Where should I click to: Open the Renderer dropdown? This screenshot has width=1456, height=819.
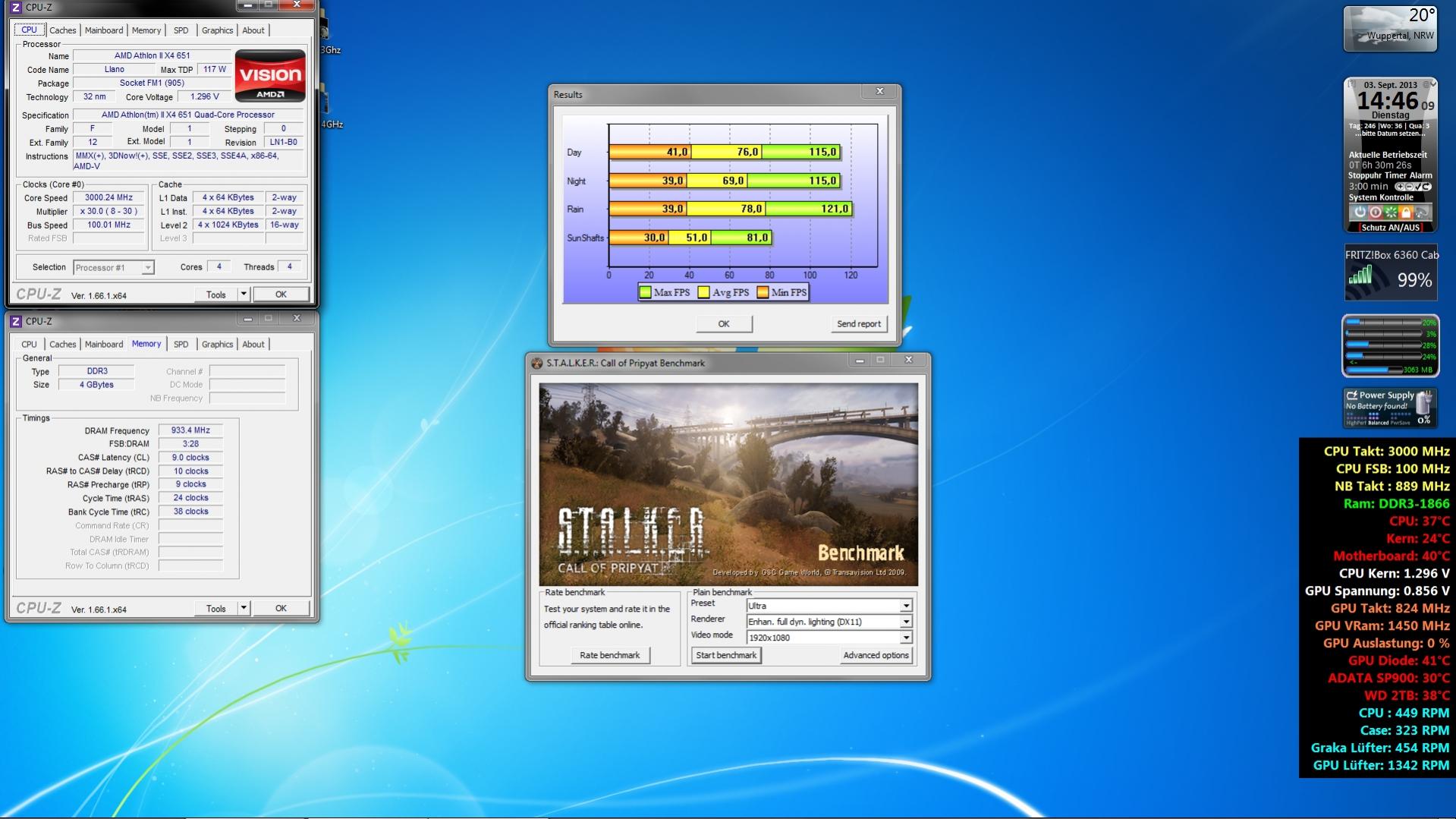click(829, 622)
